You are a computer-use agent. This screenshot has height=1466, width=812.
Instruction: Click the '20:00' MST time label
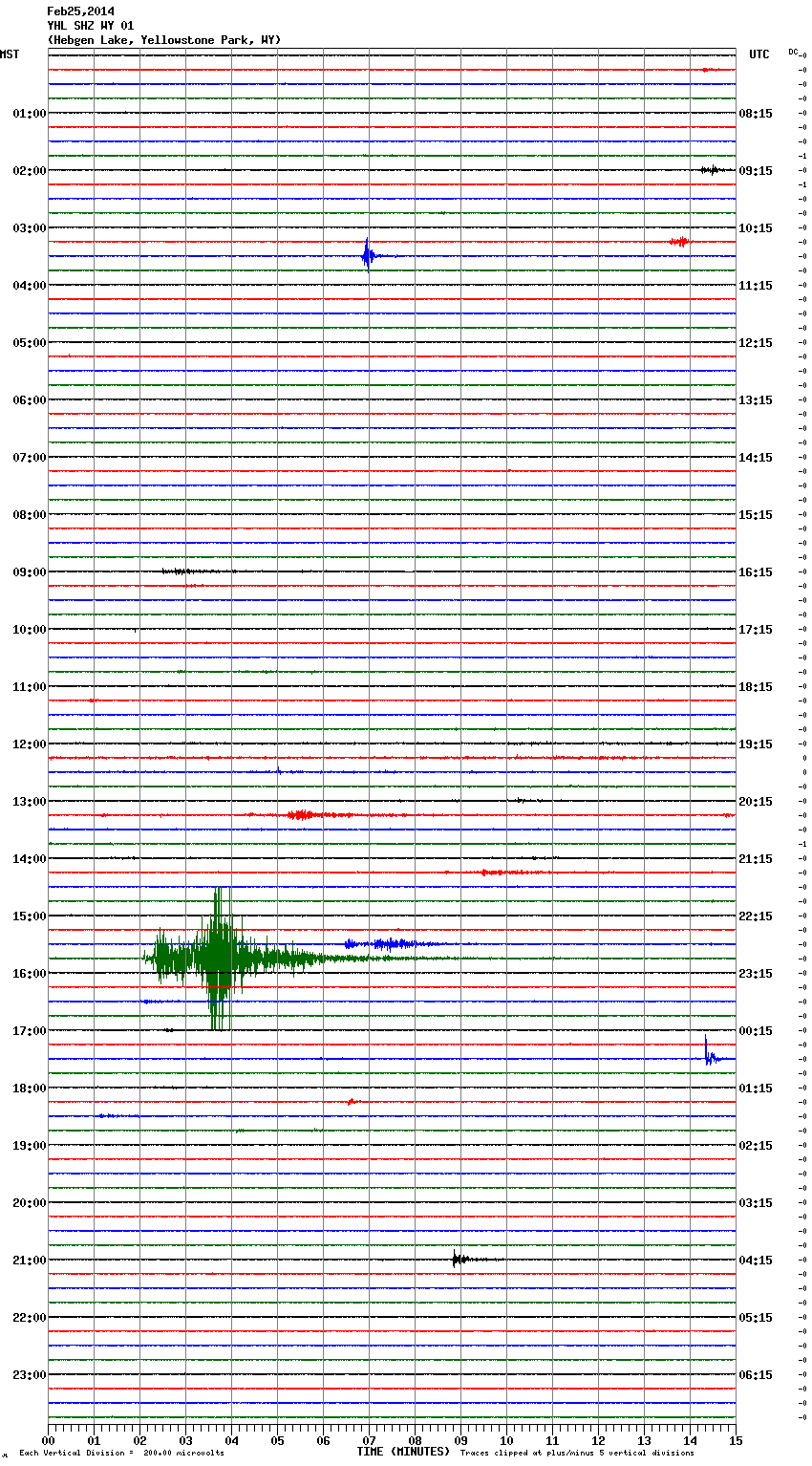[x=29, y=1203]
